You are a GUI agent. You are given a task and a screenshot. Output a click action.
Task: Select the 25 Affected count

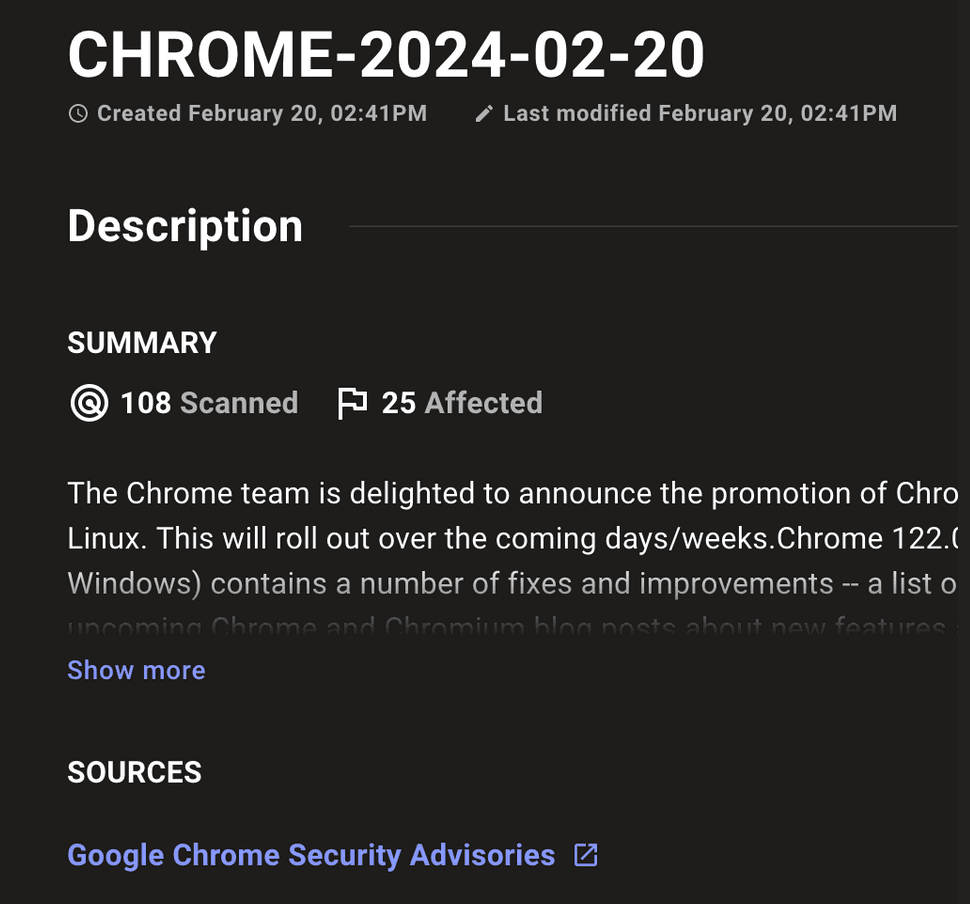pos(462,403)
